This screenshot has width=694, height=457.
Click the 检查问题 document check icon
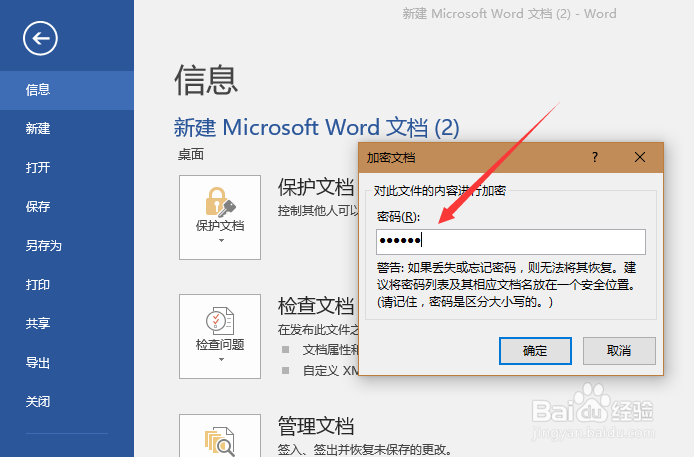pyautogui.click(x=220, y=321)
